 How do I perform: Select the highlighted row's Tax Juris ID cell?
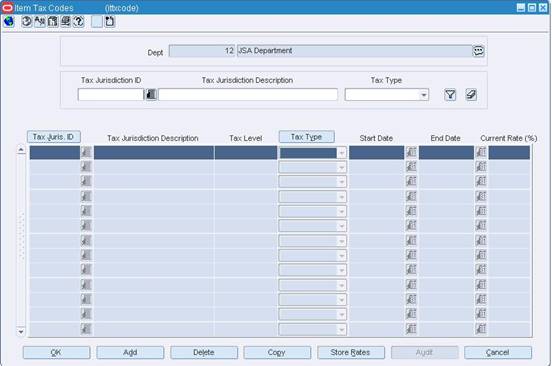pyautogui.click(x=55, y=153)
